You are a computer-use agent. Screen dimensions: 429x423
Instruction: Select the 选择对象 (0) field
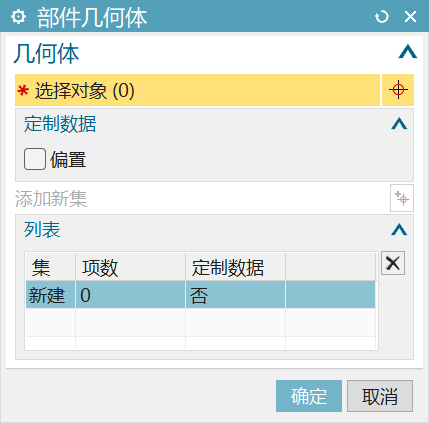(197, 90)
